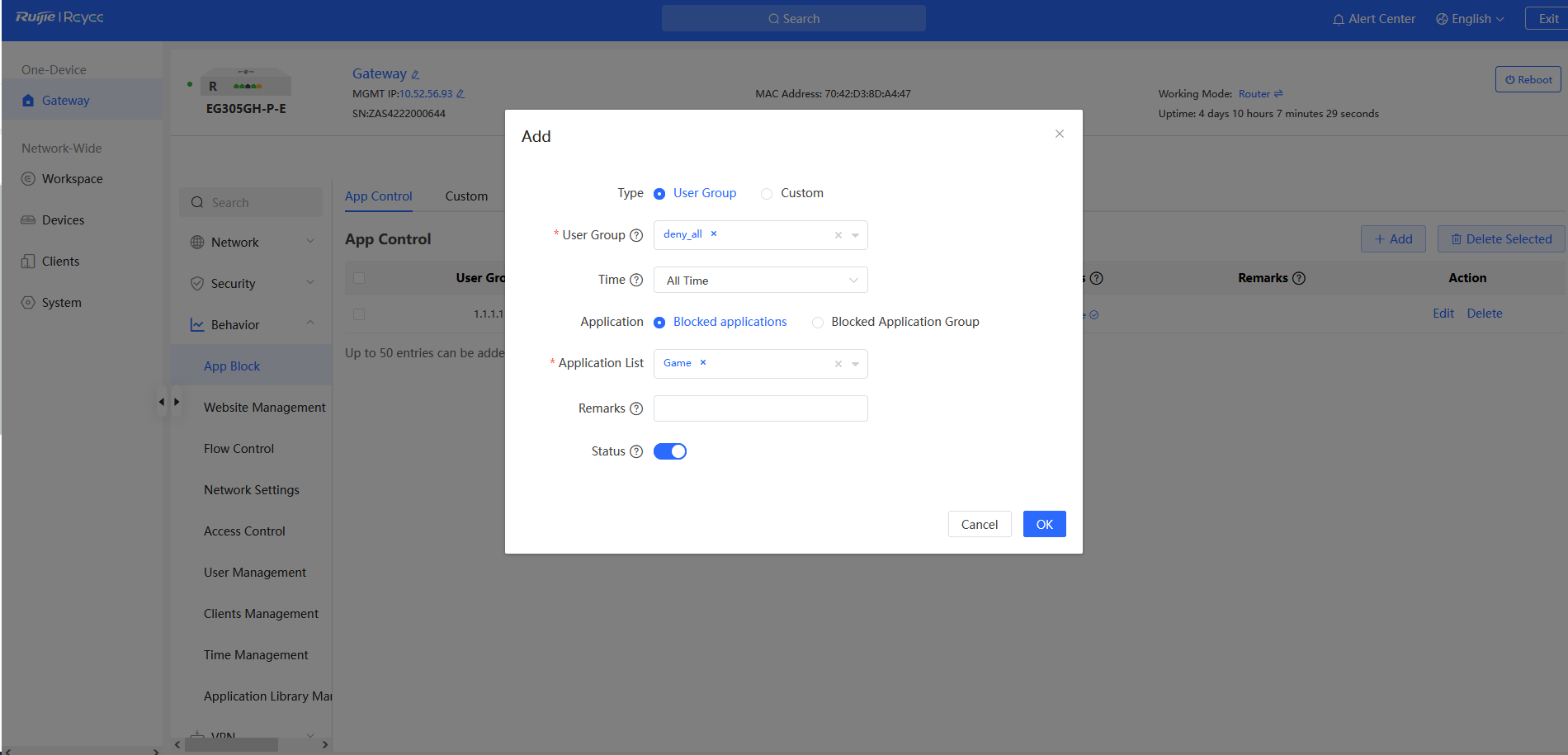Clear all Application List selections
The width and height of the screenshot is (1568, 755).
click(x=838, y=364)
